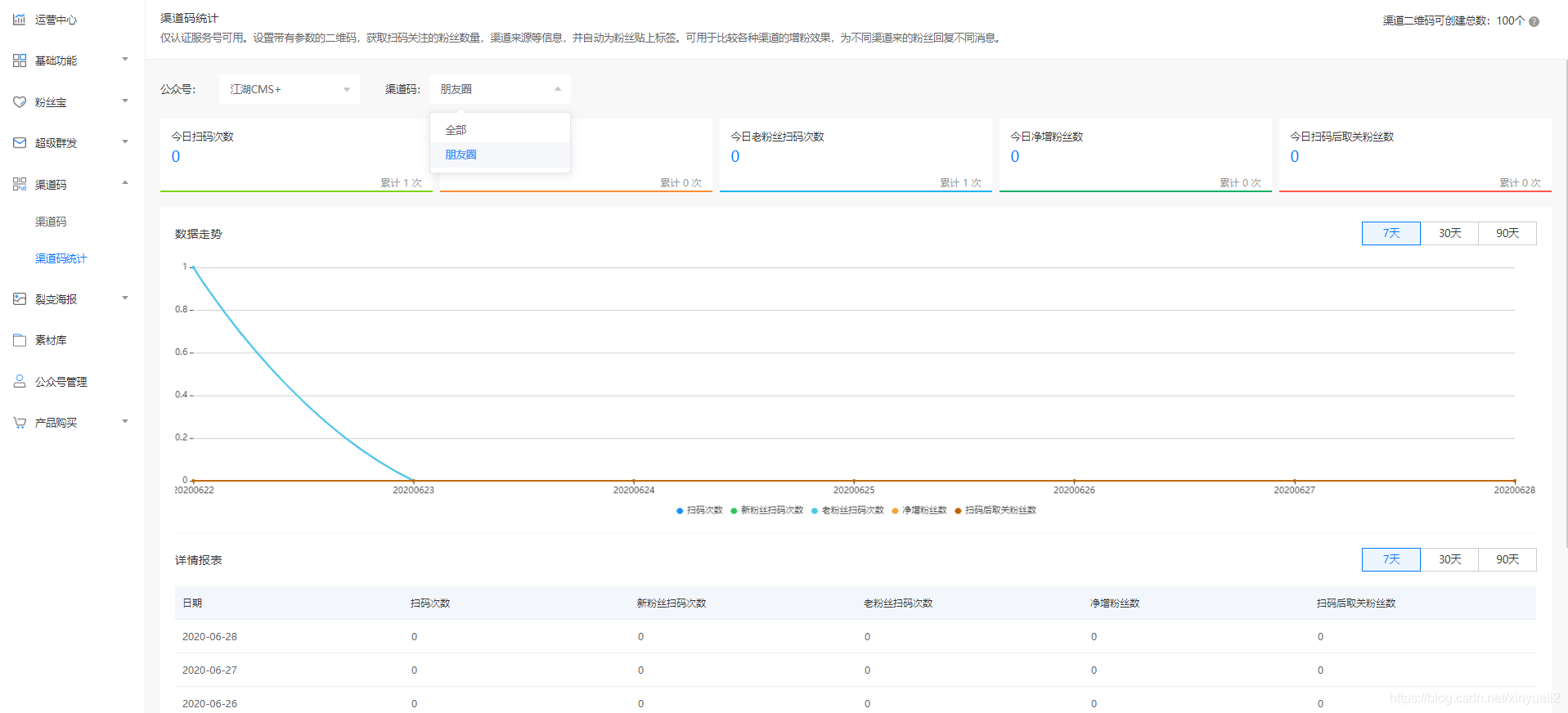
Task: Click the 今日净增粉丝数 stat card
Action: (1135, 155)
